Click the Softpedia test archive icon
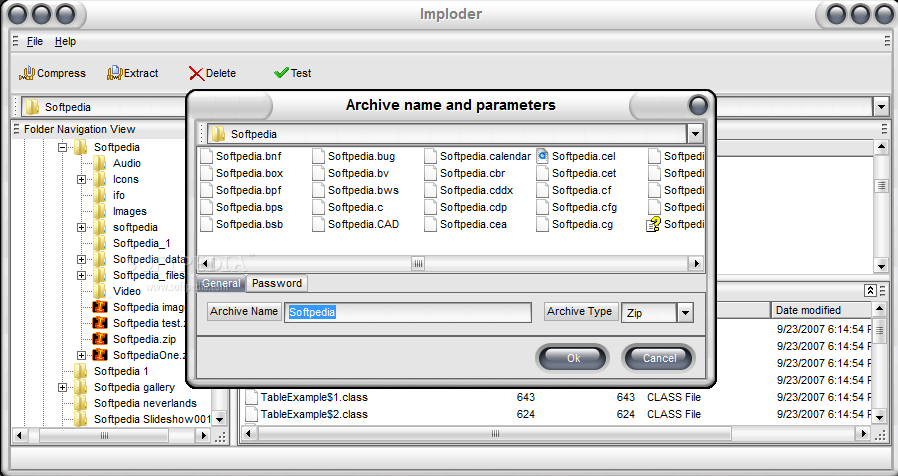 tap(100, 323)
